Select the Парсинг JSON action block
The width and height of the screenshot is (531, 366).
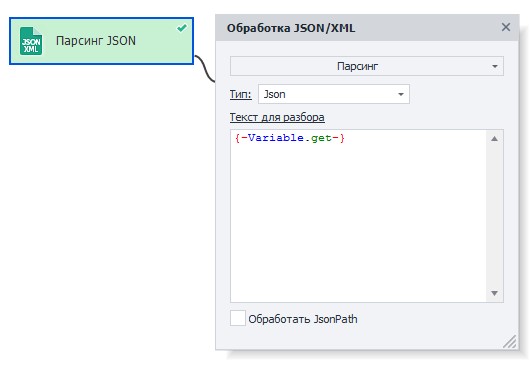pos(102,41)
